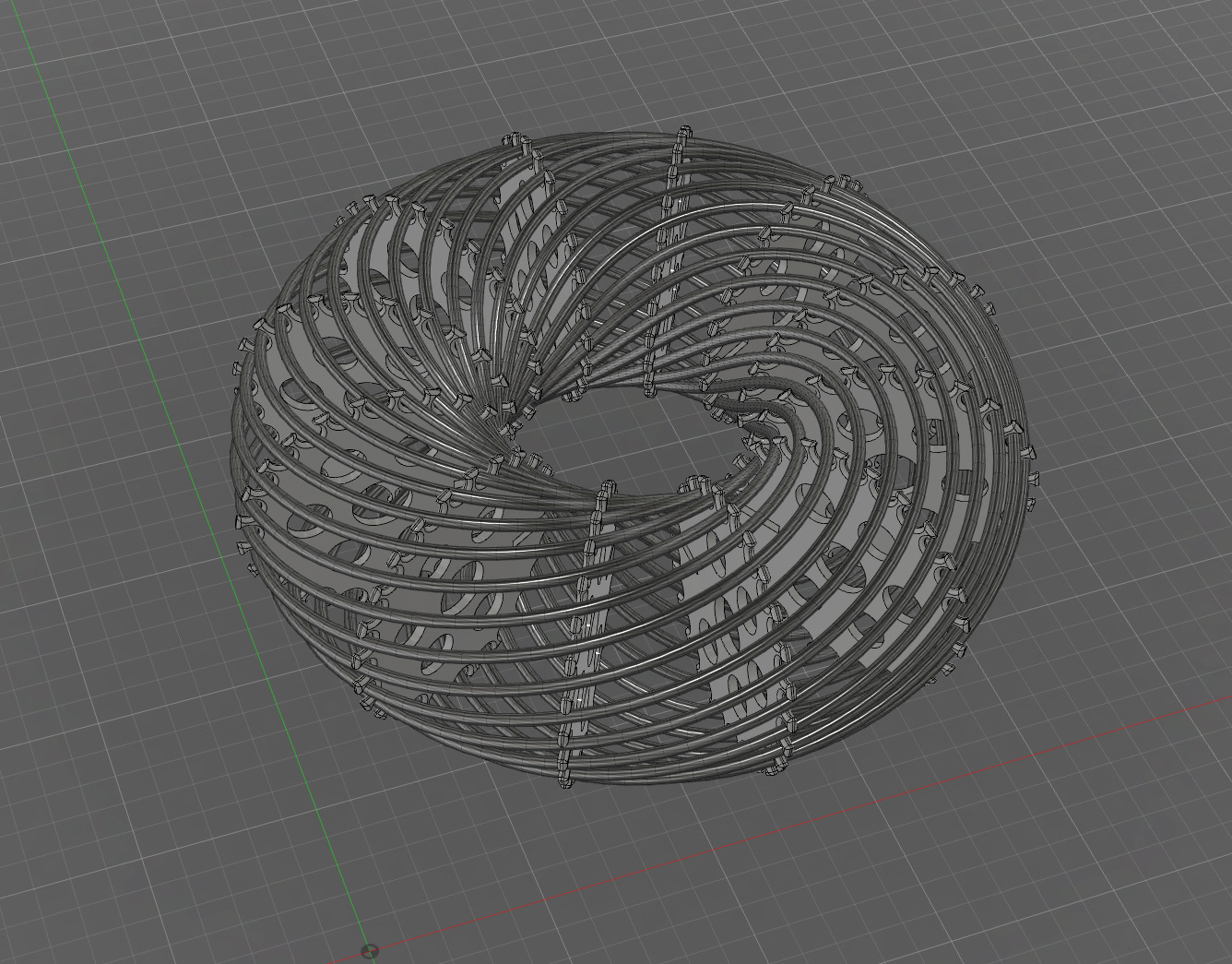The image size is (1232, 964).
Task: Click the origin point marker where the axes cross
Action: click(x=370, y=951)
